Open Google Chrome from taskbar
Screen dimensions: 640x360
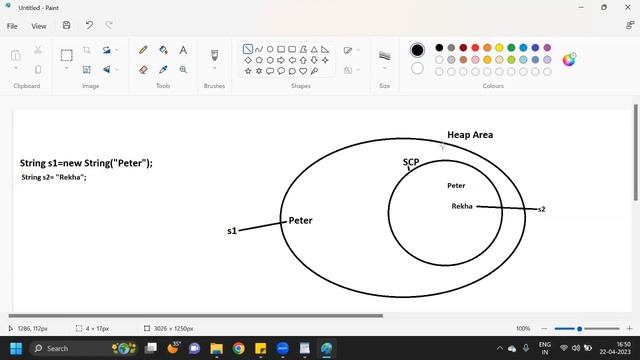tap(238, 349)
